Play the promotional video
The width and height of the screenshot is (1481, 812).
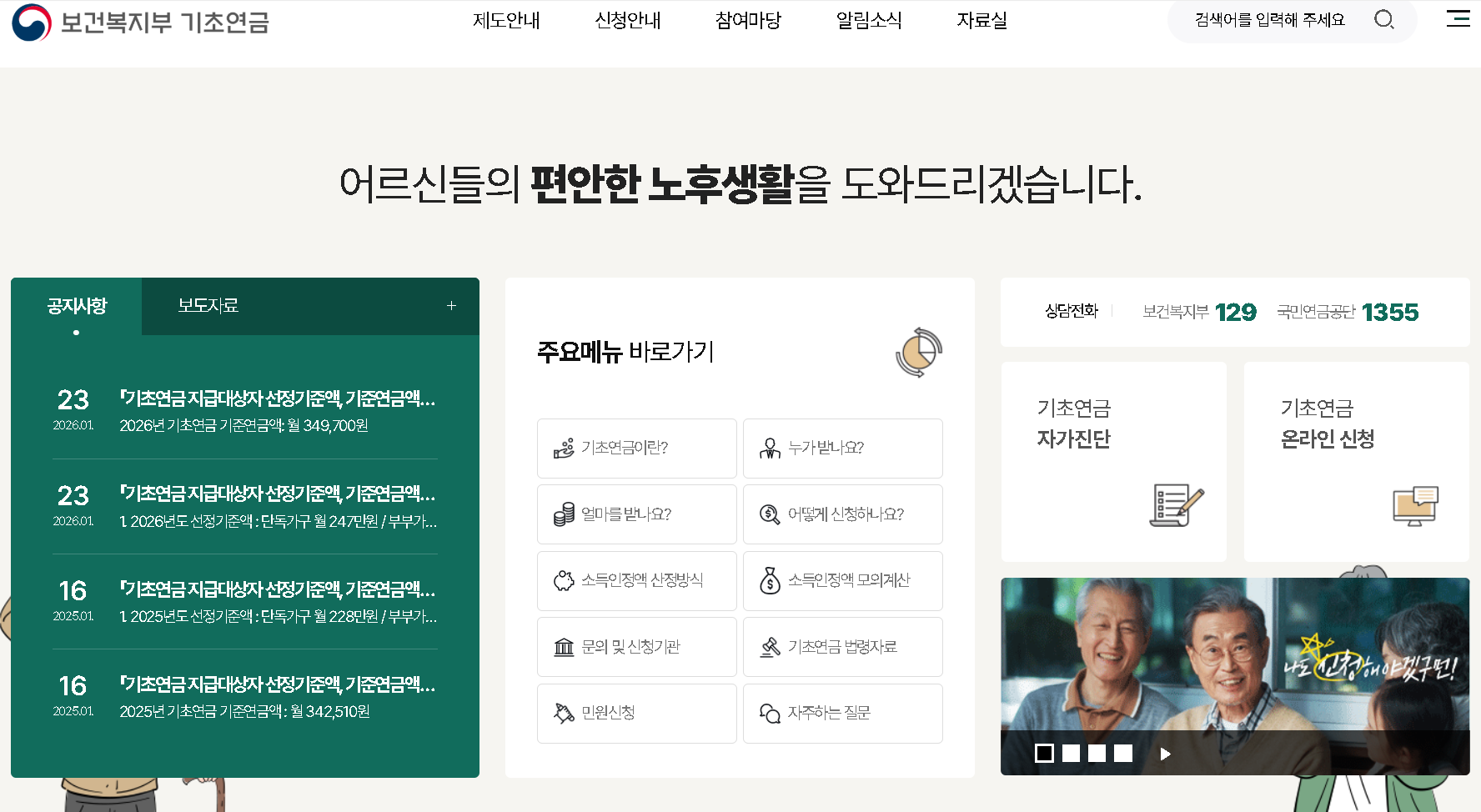1164,753
